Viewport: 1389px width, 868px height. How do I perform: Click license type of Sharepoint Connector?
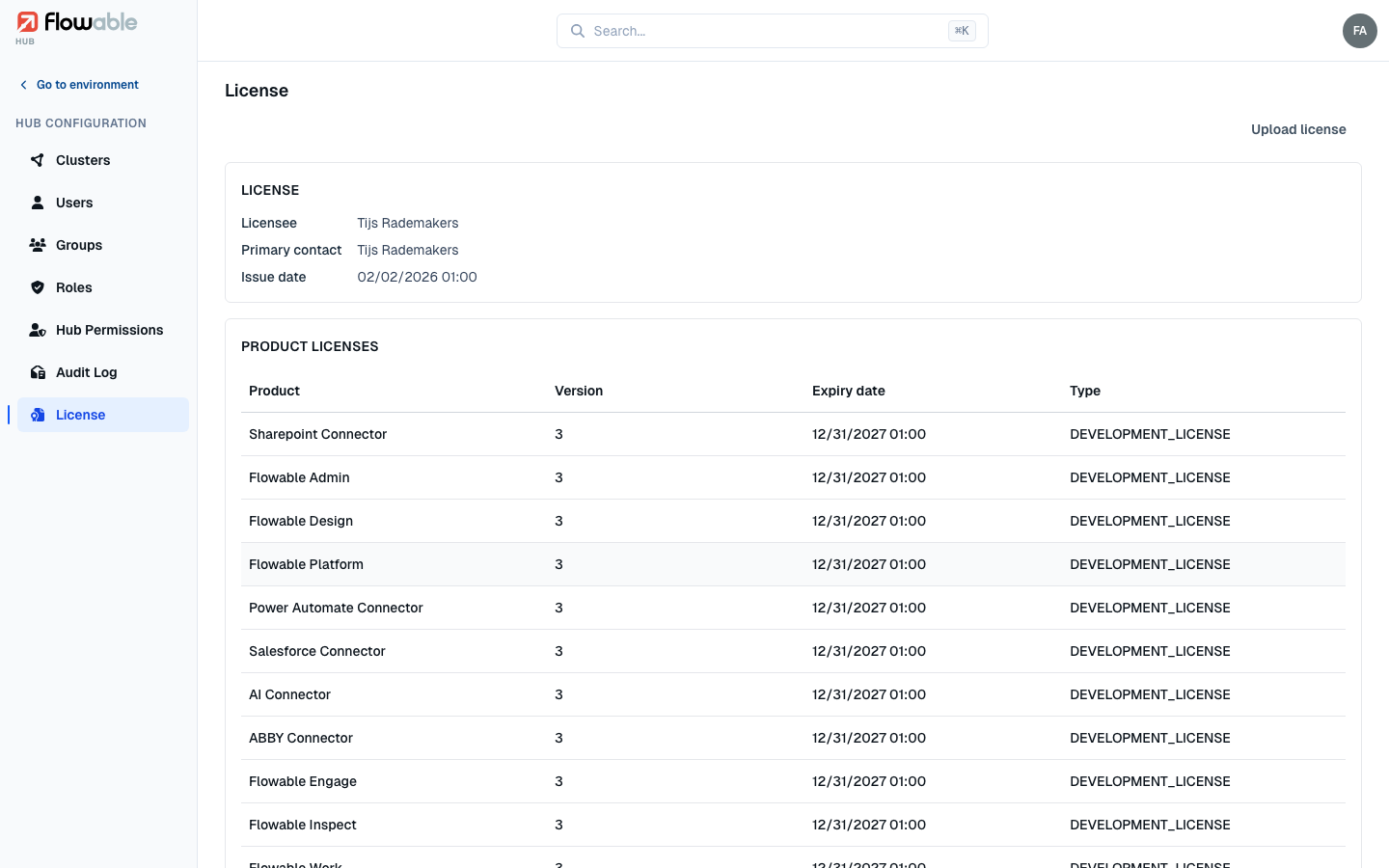coord(1150,434)
